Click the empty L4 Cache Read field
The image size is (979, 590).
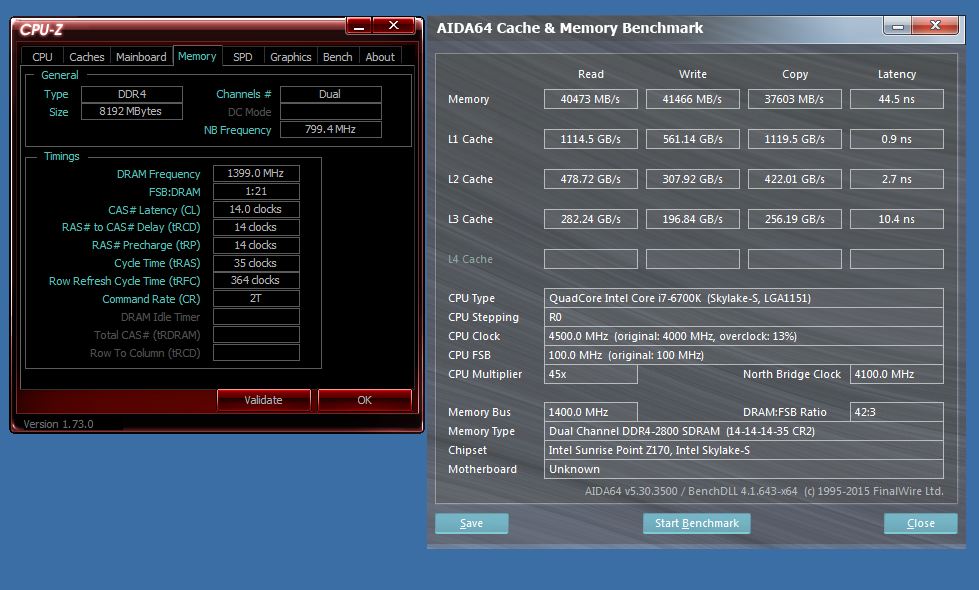tap(591, 258)
